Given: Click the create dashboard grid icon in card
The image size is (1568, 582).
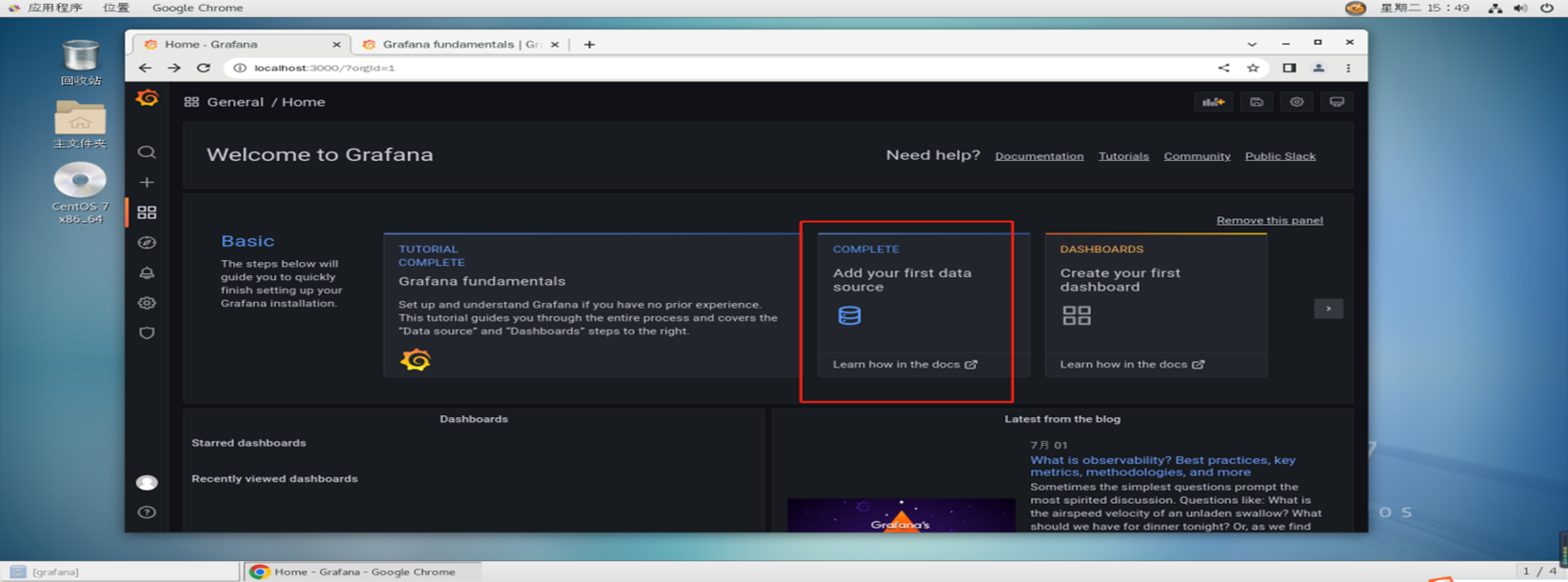Looking at the screenshot, I should pos(1077,315).
